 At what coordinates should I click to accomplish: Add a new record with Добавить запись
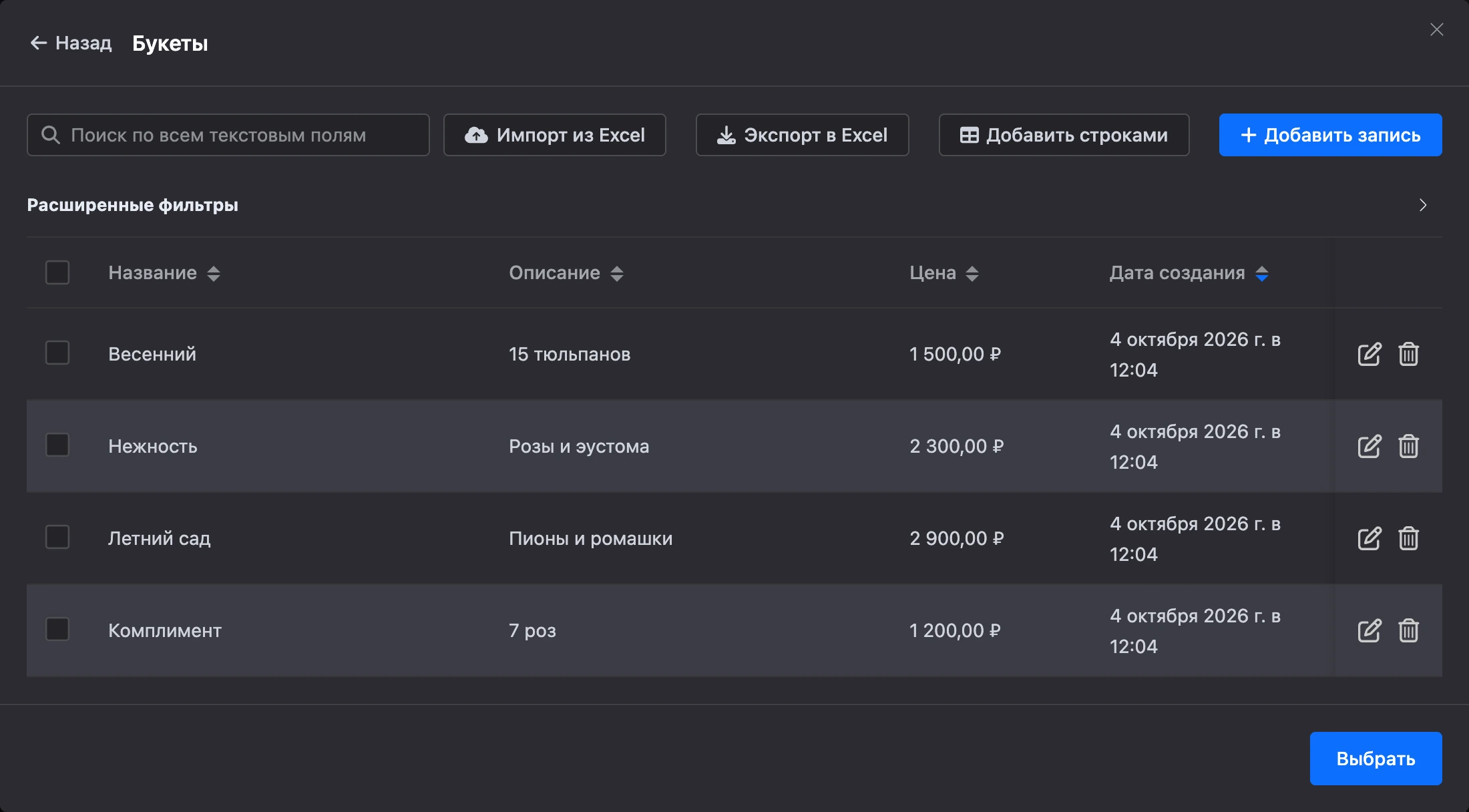pyautogui.click(x=1330, y=135)
